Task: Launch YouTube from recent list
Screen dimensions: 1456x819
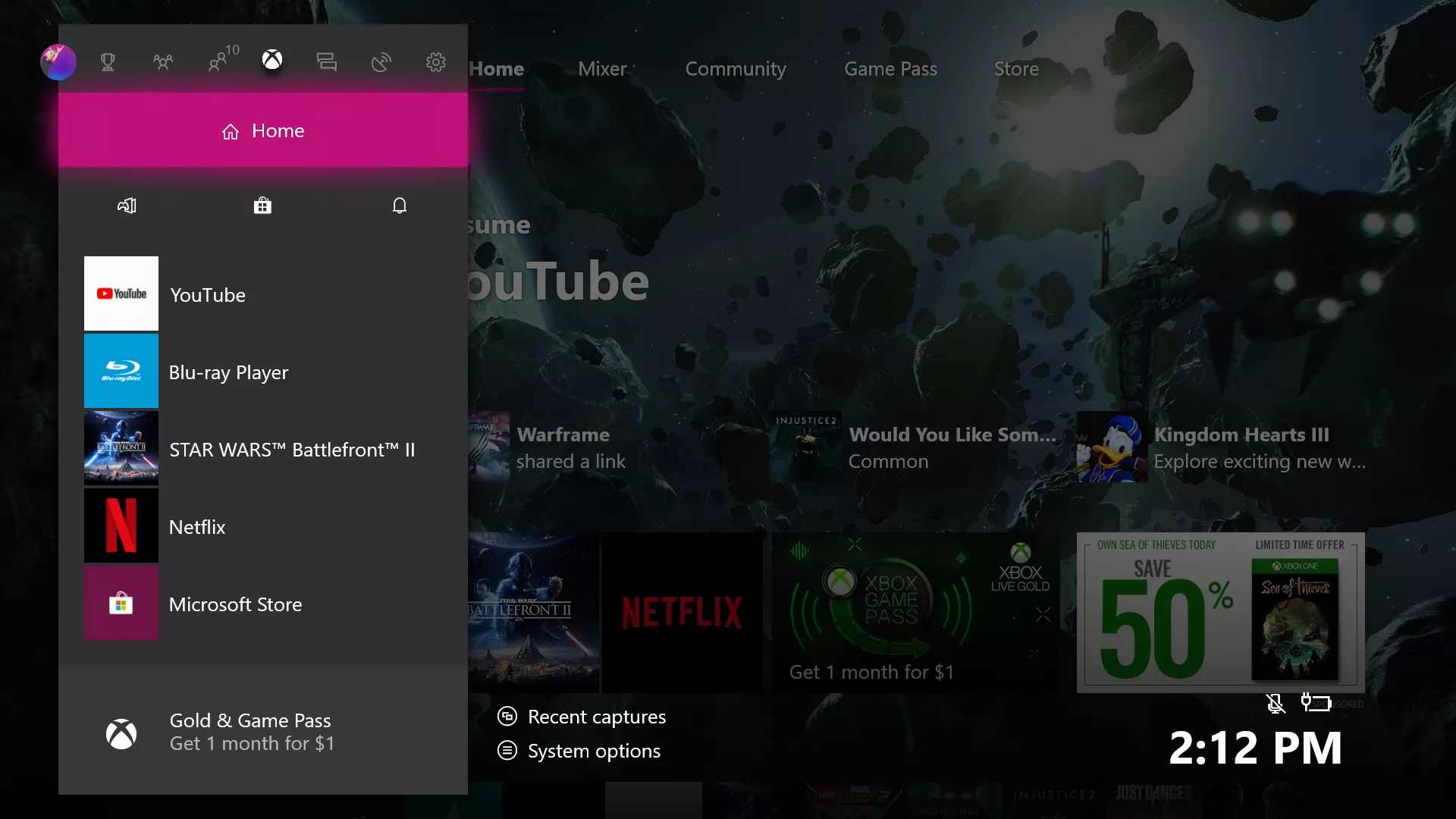Action: pyautogui.click(x=263, y=294)
